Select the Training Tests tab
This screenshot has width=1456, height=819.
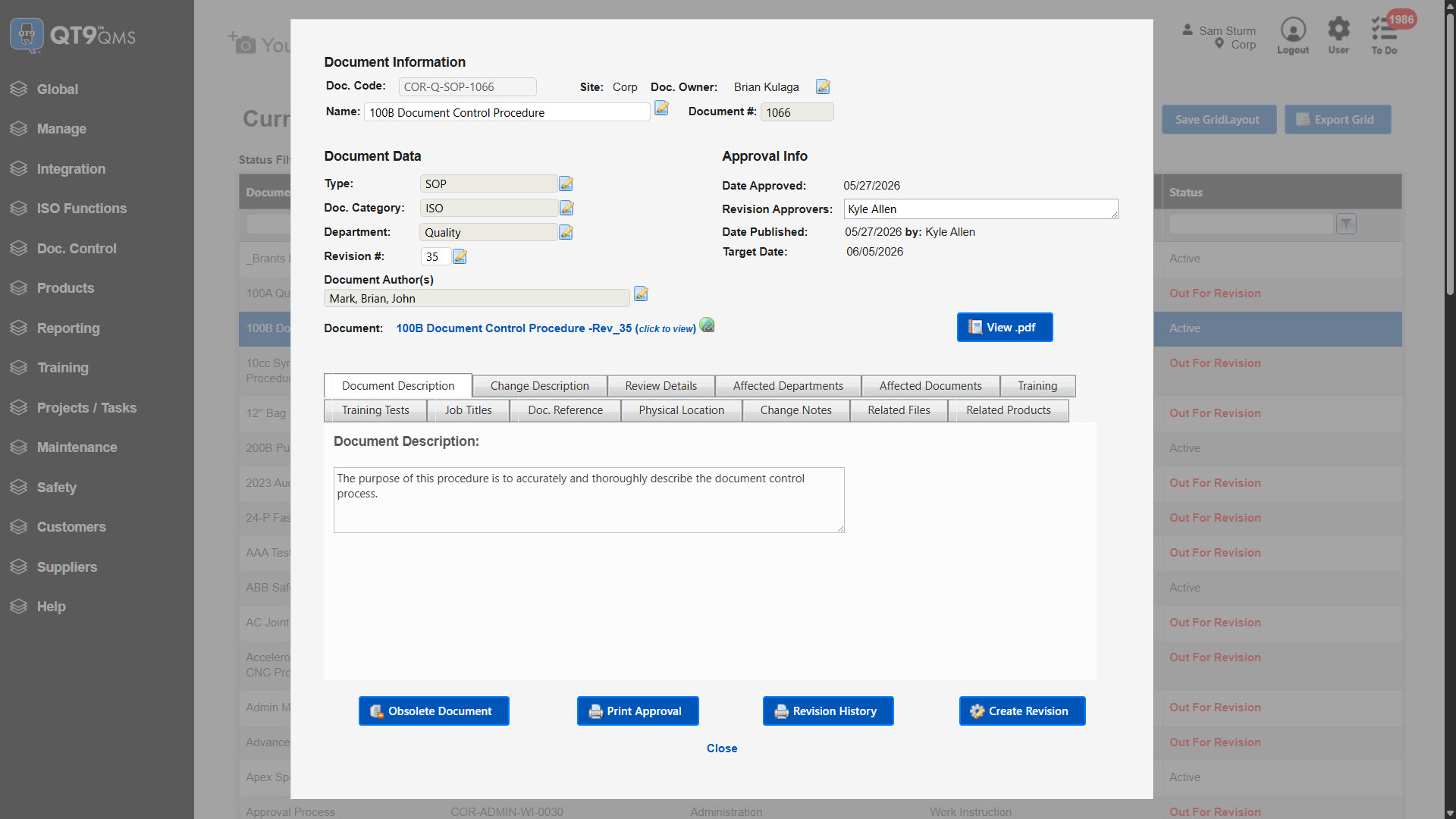(375, 410)
